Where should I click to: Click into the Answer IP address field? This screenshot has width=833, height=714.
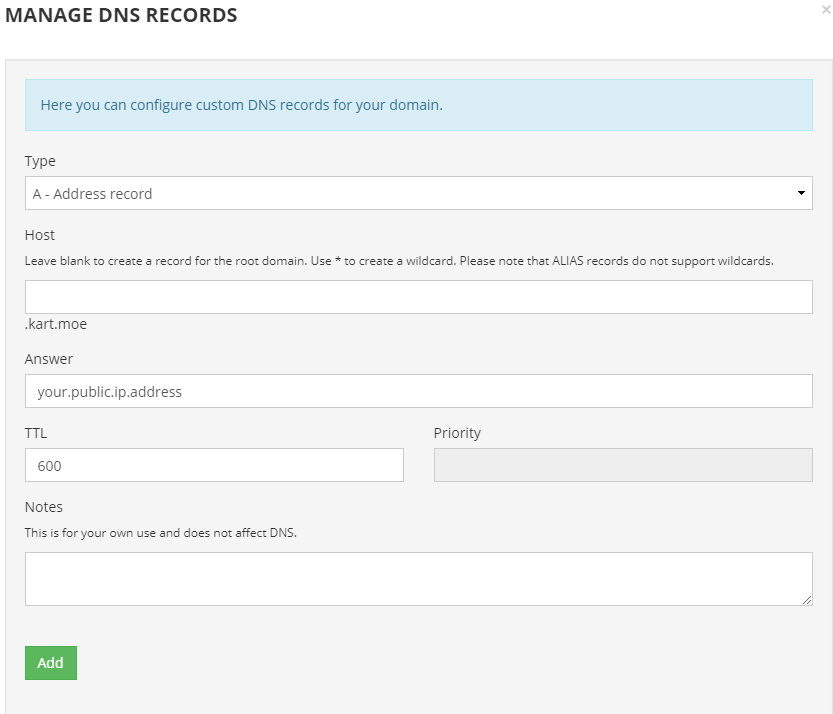coord(419,391)
